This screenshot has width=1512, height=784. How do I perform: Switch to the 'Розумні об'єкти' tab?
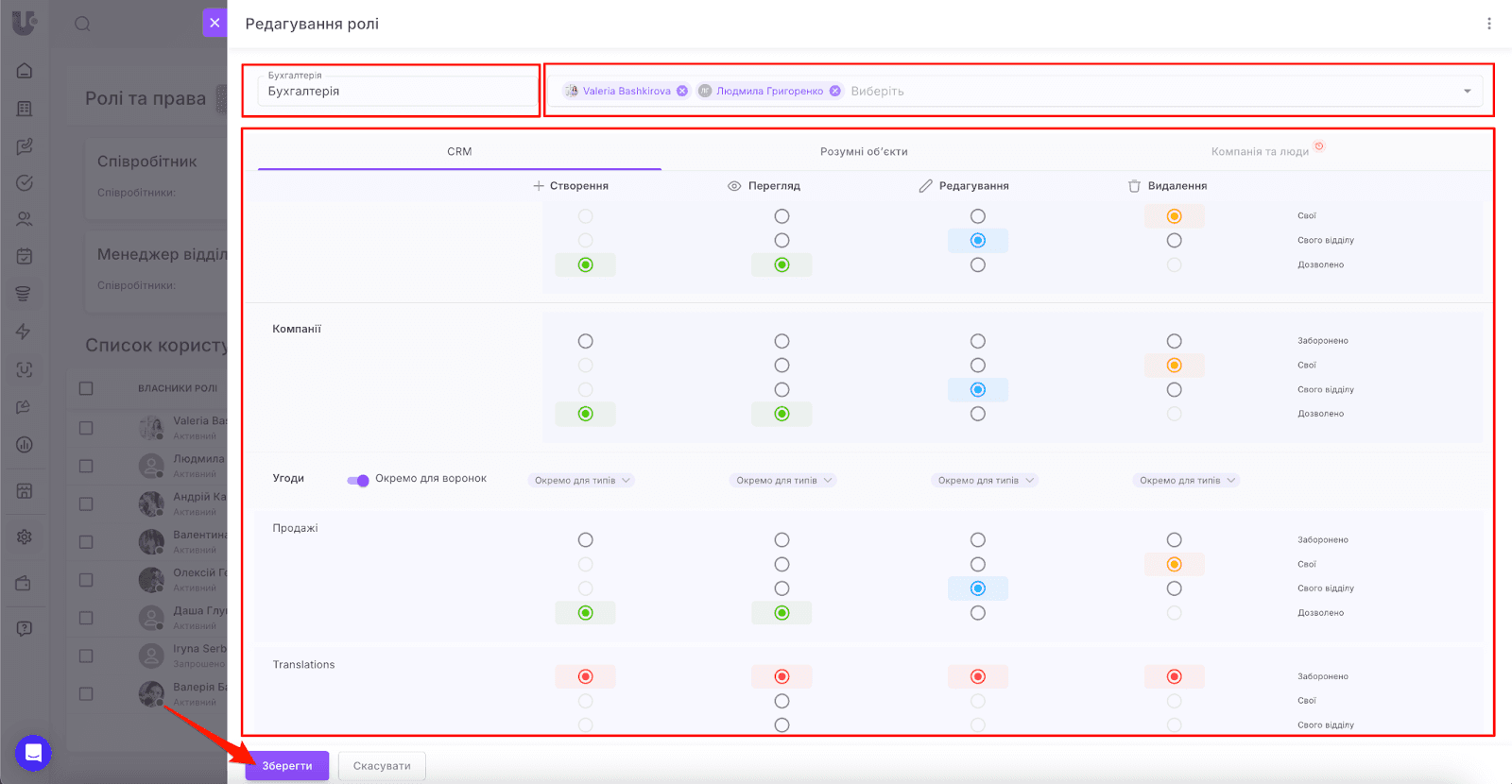[x=864, y=152]
